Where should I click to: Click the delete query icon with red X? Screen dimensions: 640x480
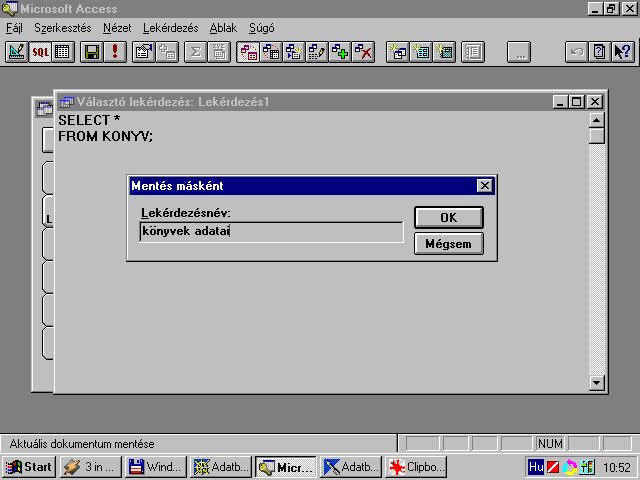364,52
